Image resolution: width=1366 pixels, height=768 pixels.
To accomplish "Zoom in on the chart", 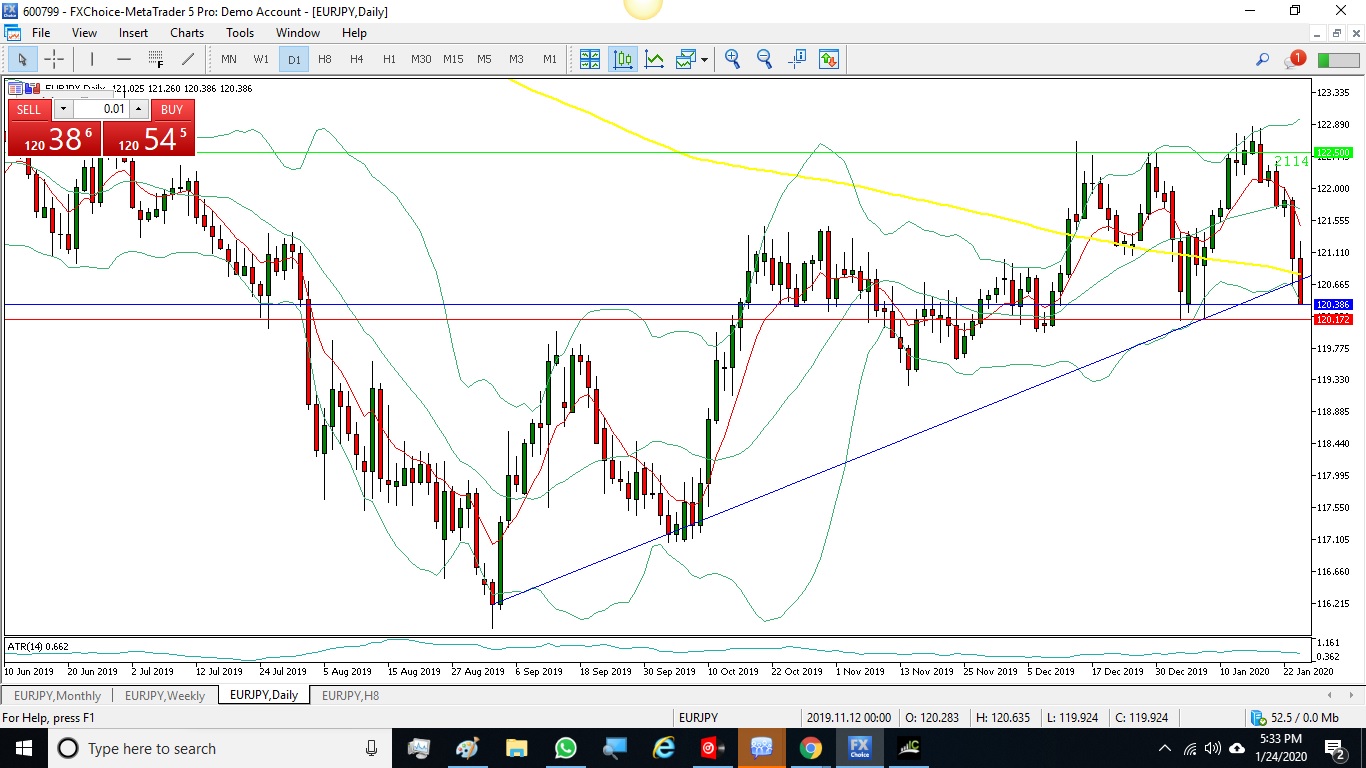I will tap(733, 59).
